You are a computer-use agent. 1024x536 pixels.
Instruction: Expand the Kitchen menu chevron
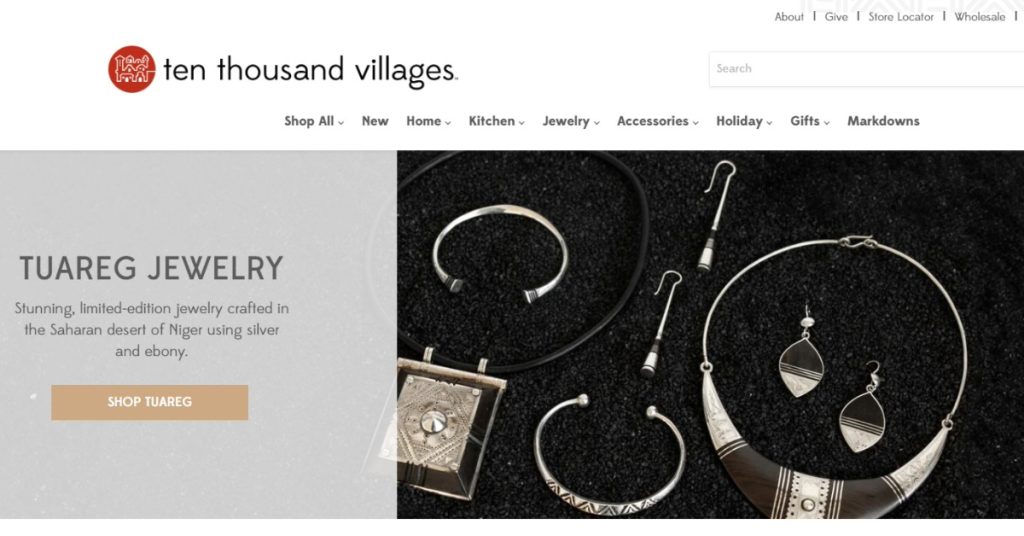pyautogui.click(x=522, y=122)
